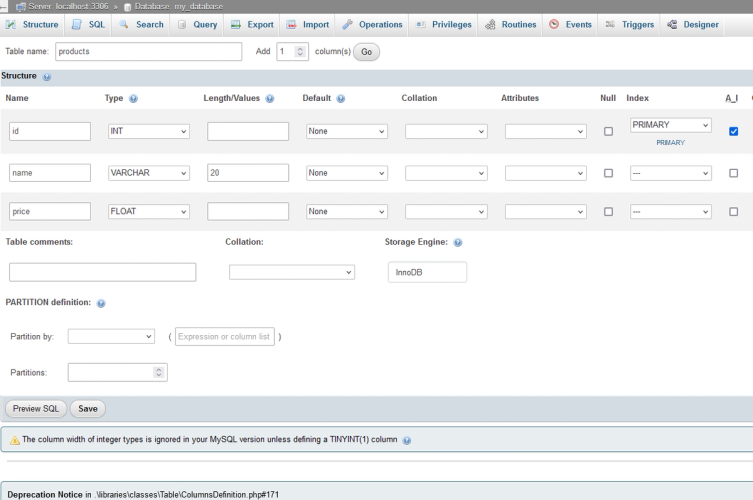Click the Import tab icon
The height and width of the screenshot is (500, 753).
[291, 24]
